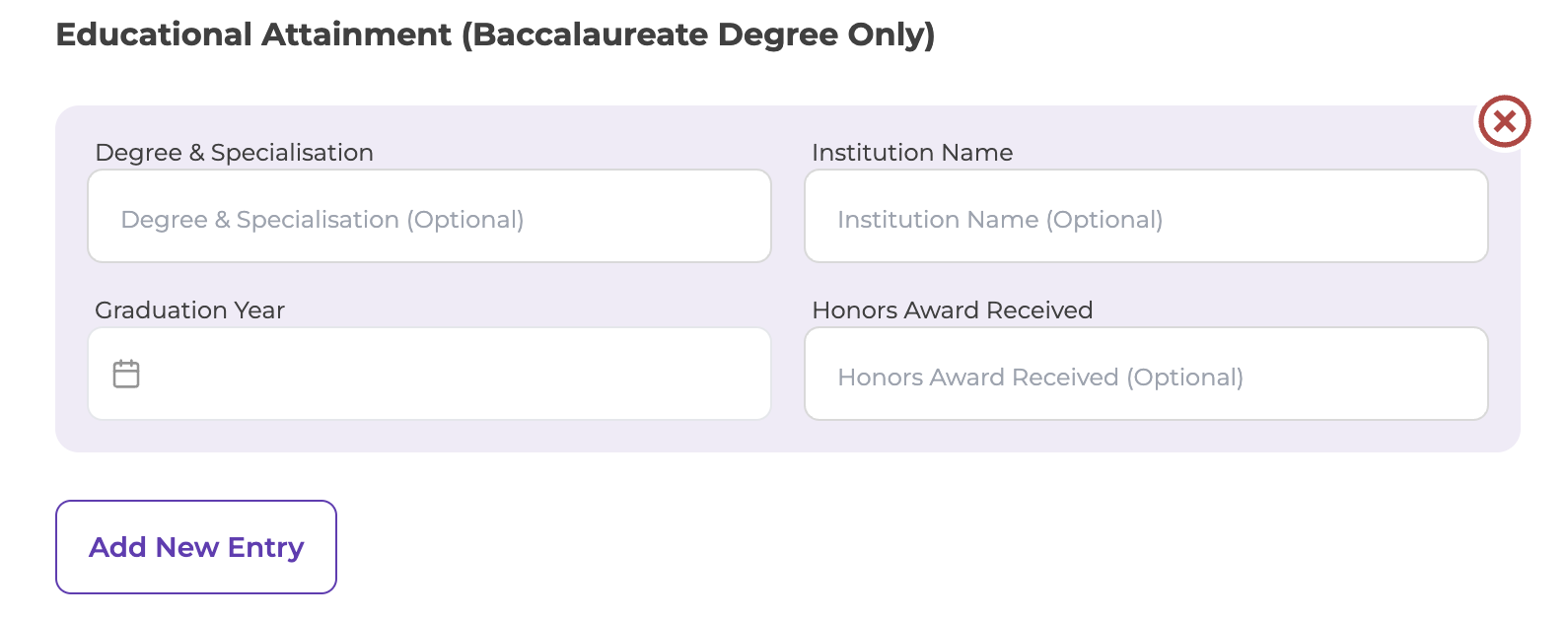Click the Graduation Year field label

(x=189, y=310)
